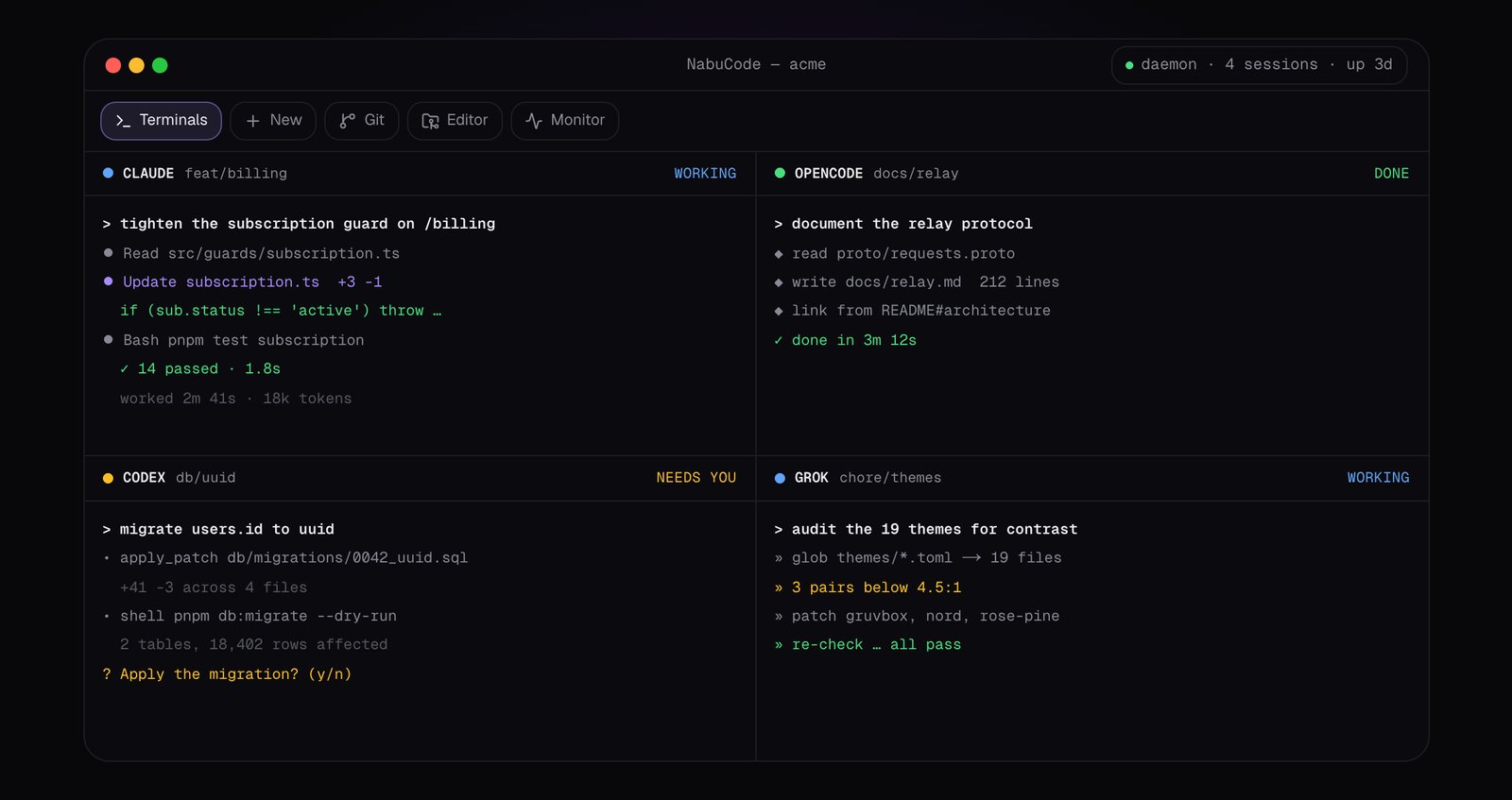The width and height of the screenshot is (1512, 800).
Task: Select the CODEX session title
Action: coord(144,478)
